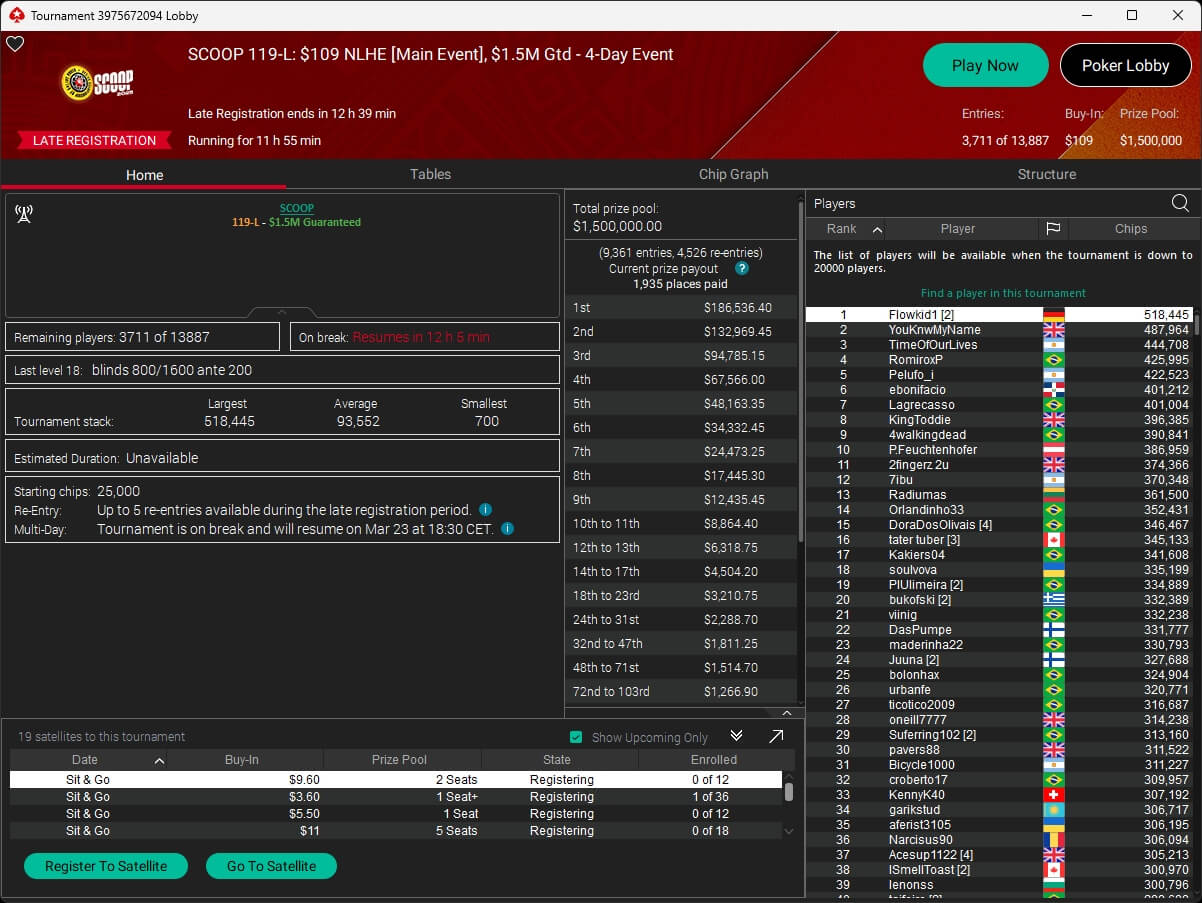Collapse the payout list using the up chevron

pyautogui.click(x=786, y=713)
